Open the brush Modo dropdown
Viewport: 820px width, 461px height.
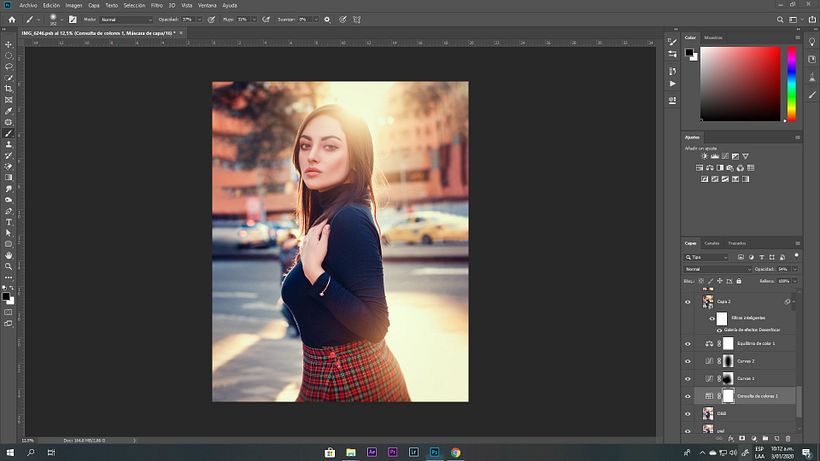[126, 19]
